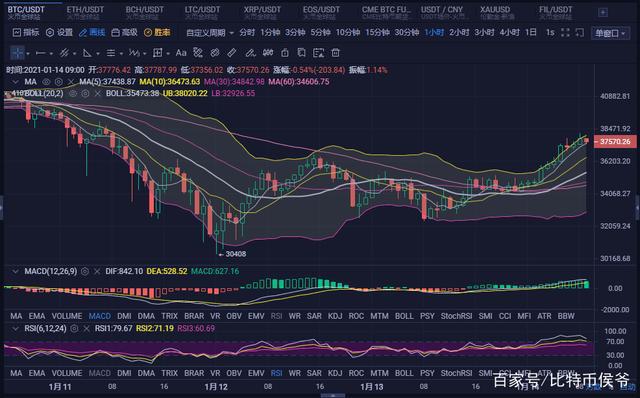Open MA indicator settings gear

point(58,82)
